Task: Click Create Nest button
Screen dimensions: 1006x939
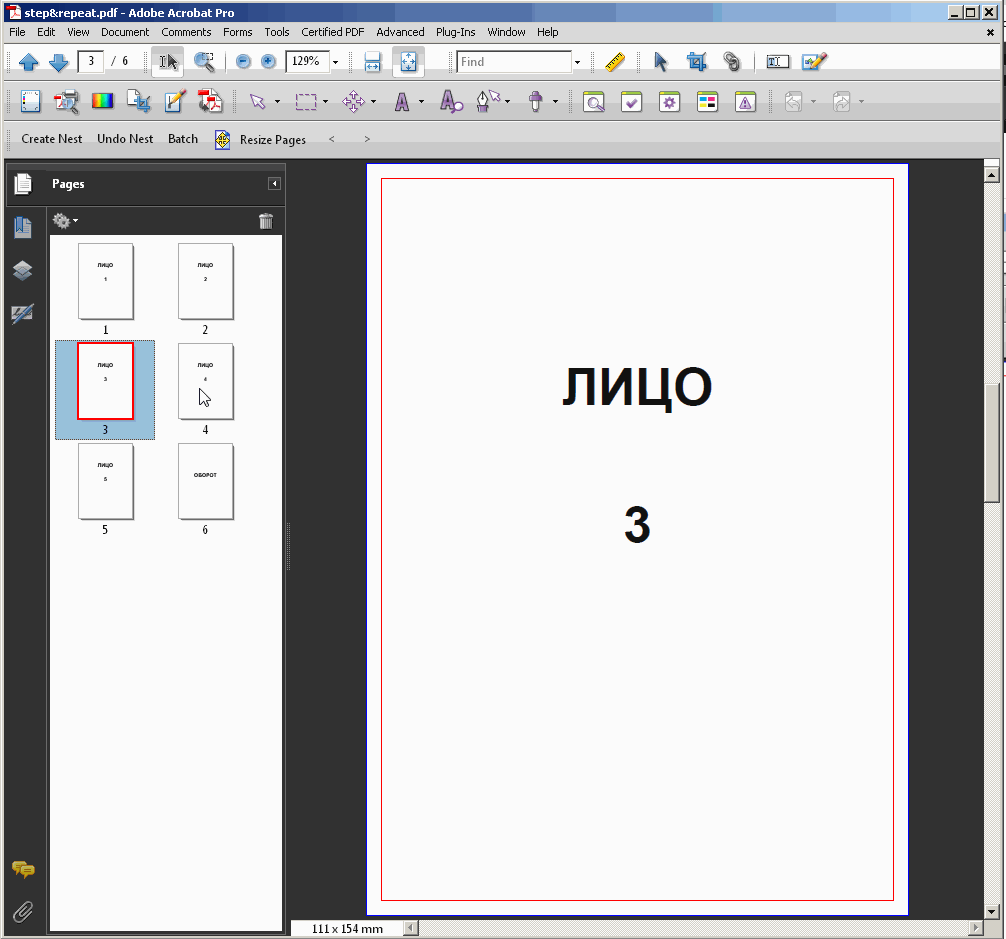Action: coord(51,139)
